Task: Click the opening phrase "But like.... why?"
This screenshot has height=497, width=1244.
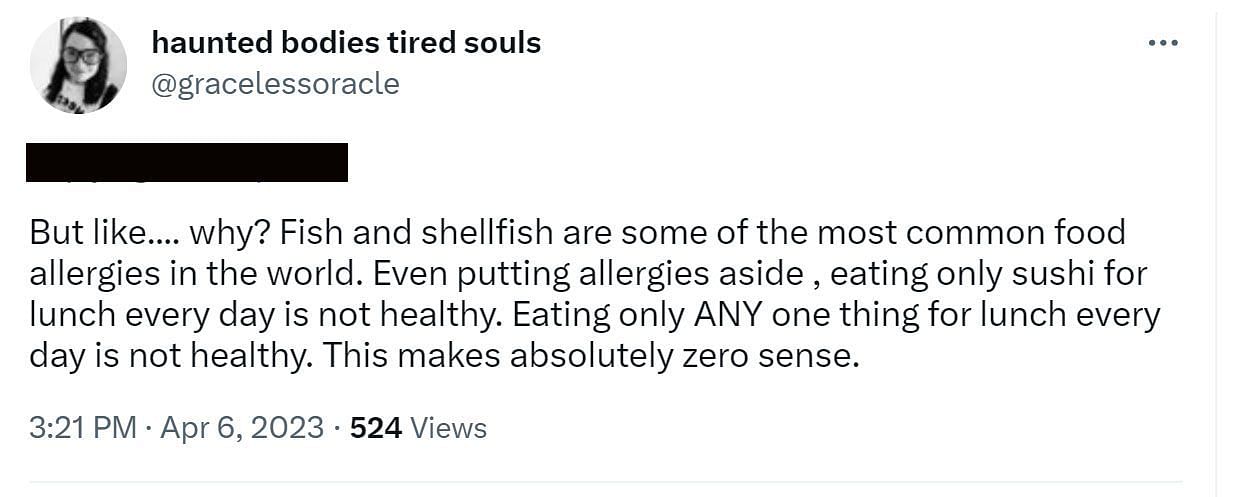Action: [x=147, y=233]
